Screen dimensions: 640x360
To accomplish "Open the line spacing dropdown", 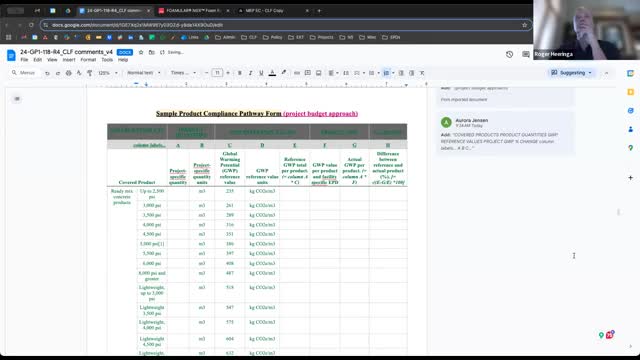I will pos(346,73).
